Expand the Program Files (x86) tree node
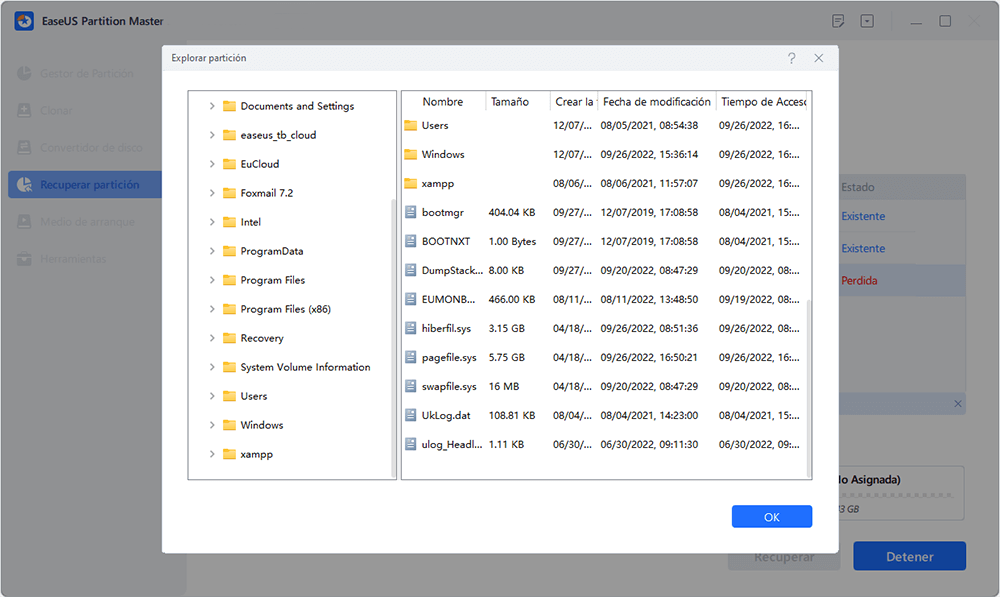 click(212, 309)
